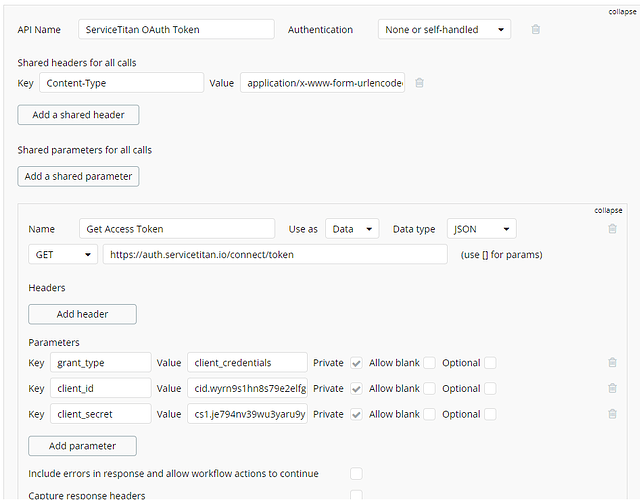Collapse the Get Access Token call
Image resolution: width=640 pixels, height=500 pixels.
pyautogui.click(x=608, y=210)
